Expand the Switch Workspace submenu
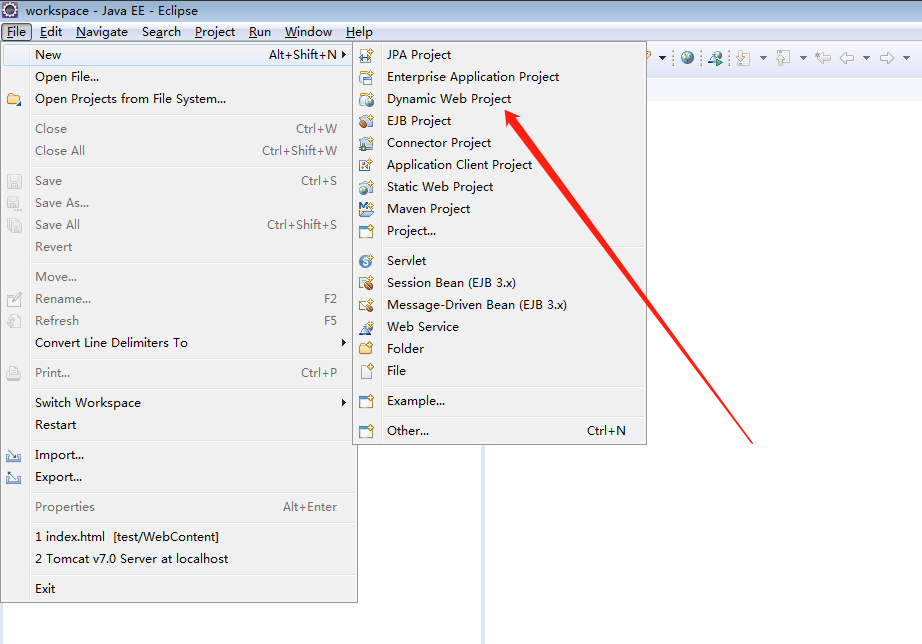Image resolution: width=922 pixels, height=644 pixels. (x=179, y=403)
